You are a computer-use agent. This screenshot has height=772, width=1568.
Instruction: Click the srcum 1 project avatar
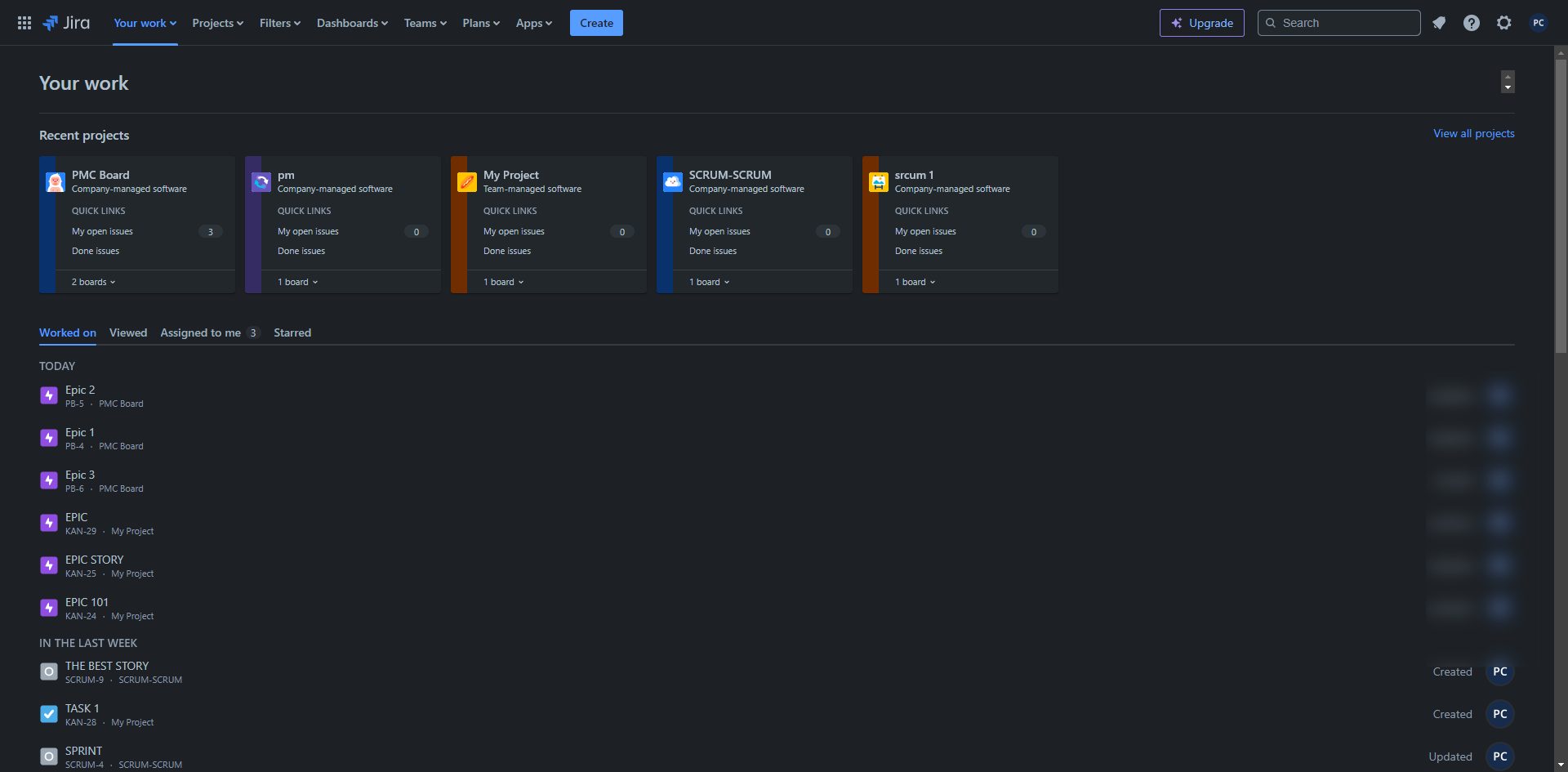[x=879, y=182]
